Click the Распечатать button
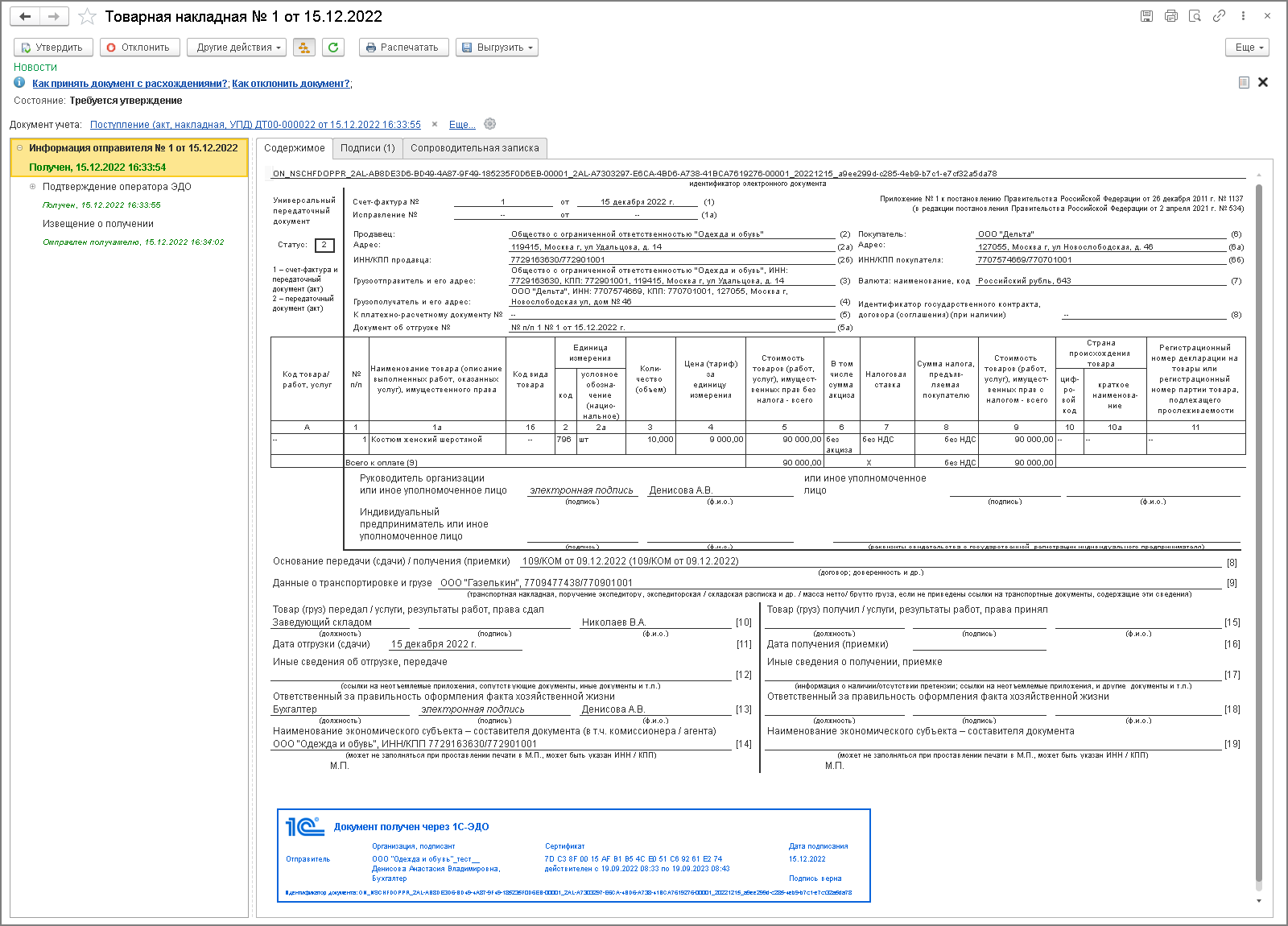This screenshot has width=1288, height=926. coord(403,48)
